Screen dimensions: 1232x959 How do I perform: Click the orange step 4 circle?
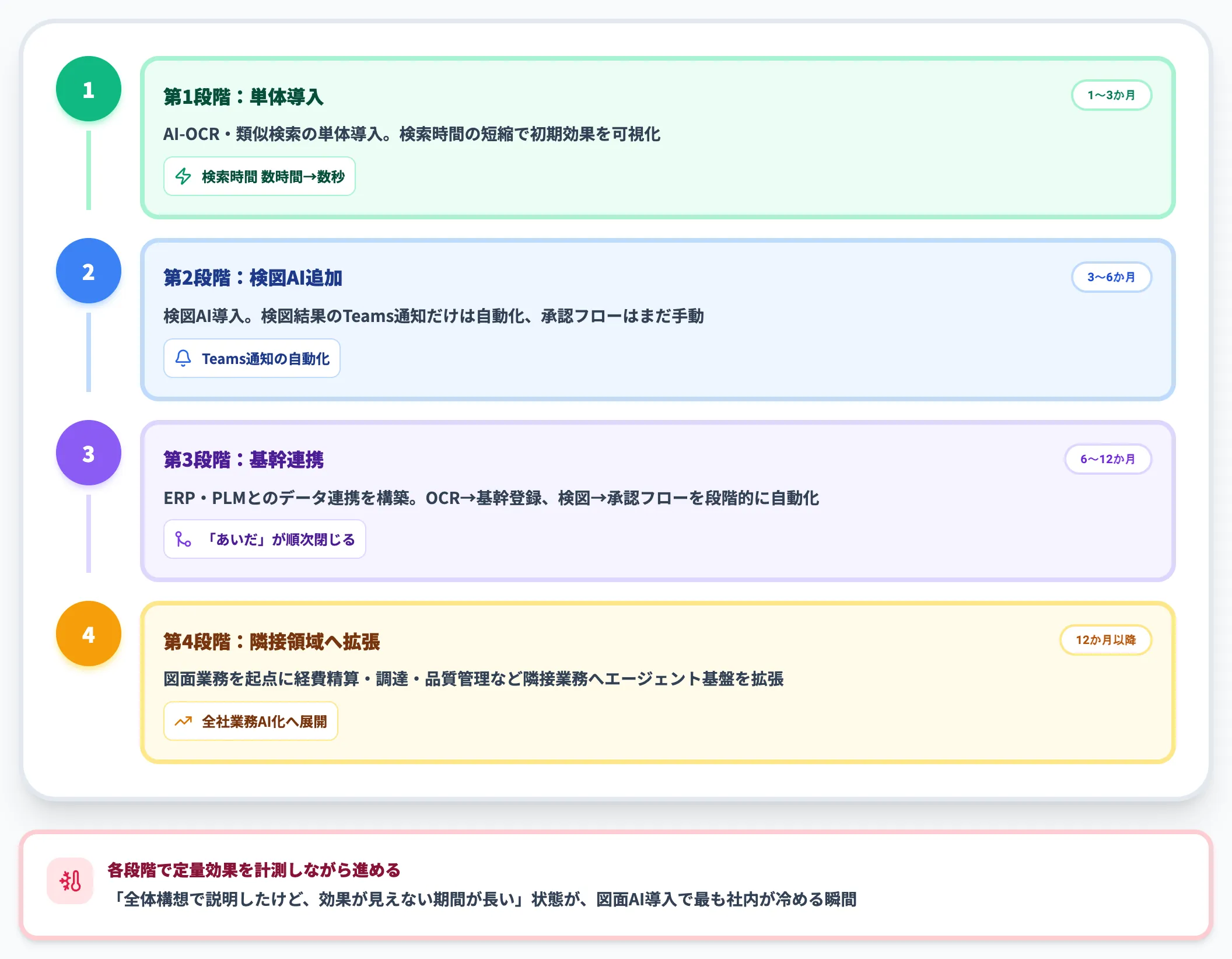tap(89, 633)
